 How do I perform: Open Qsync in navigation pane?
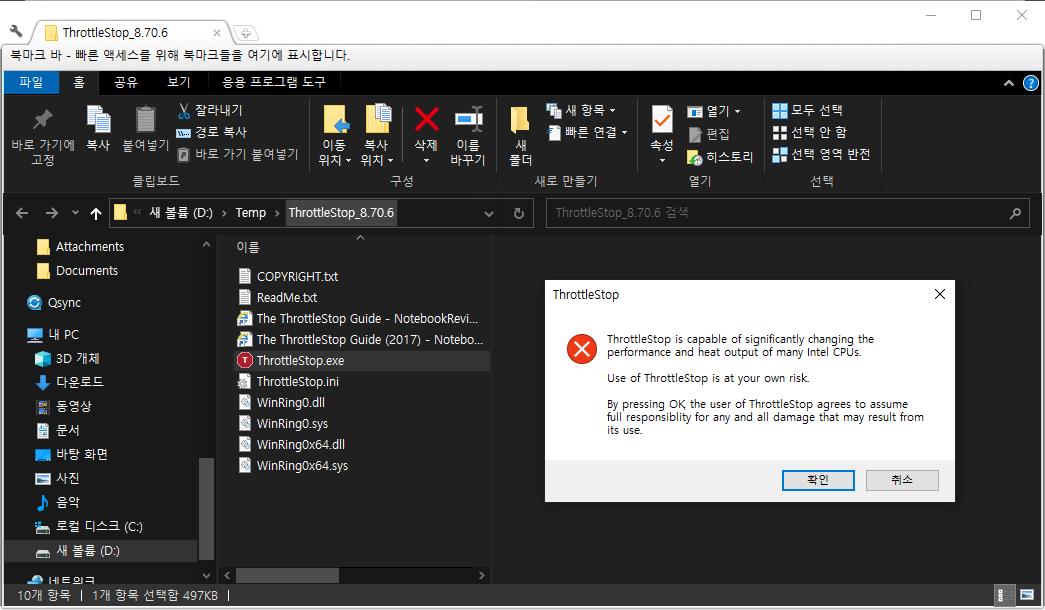tap(64, 303)
